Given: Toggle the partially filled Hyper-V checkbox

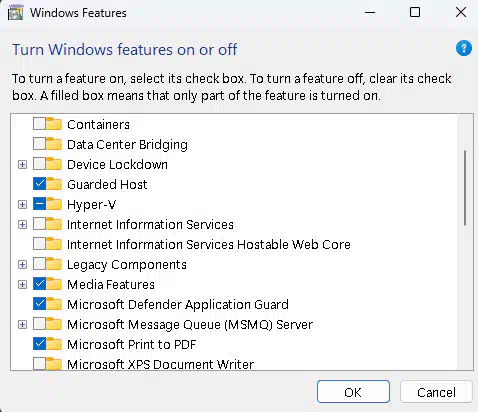Looking at the screenshot, I should (39, 204).
